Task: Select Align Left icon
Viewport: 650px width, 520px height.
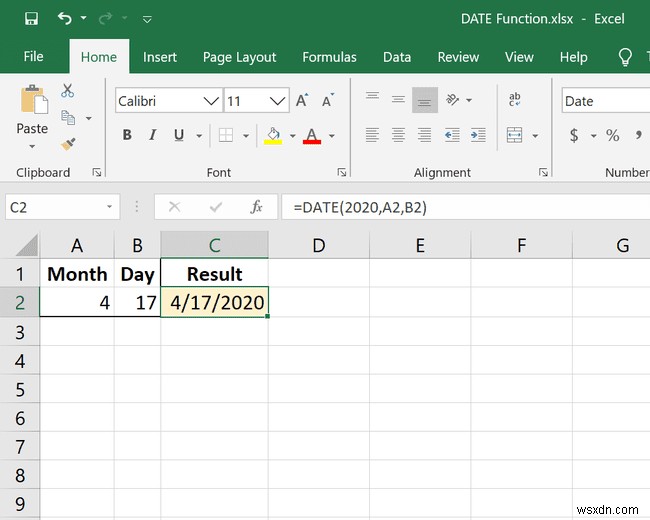Action: [372, 135]
